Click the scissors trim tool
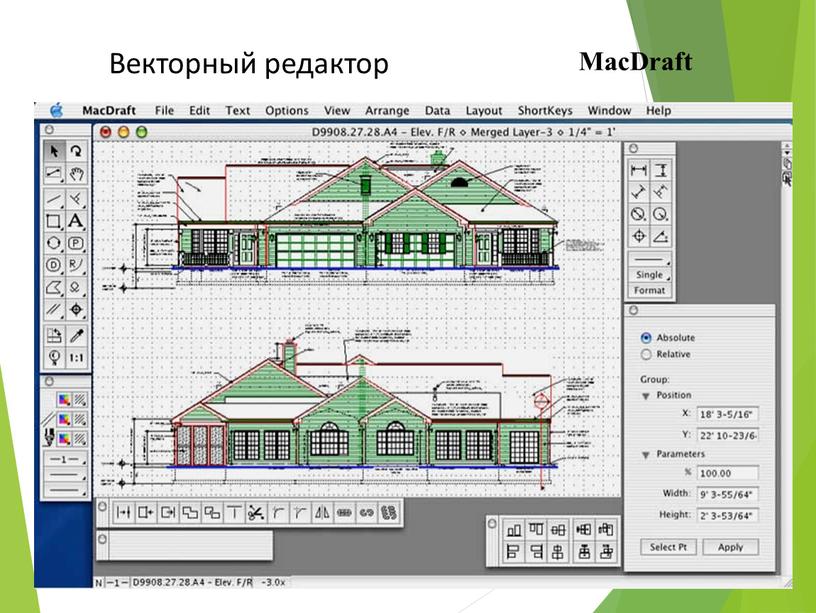Screen dimensions: 816x613 coord(256,513)
